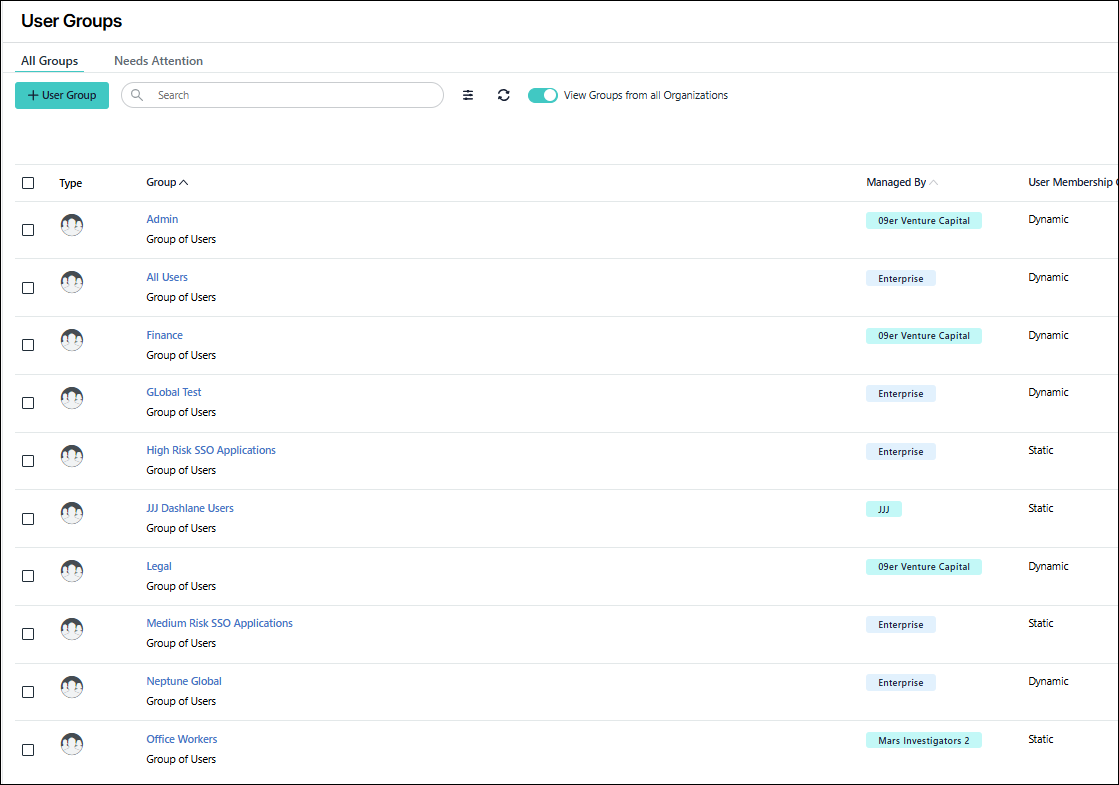Open the Office Workers group link
Image resolution: width=1119 pixels, height=785 pixels.
point(181,739)
